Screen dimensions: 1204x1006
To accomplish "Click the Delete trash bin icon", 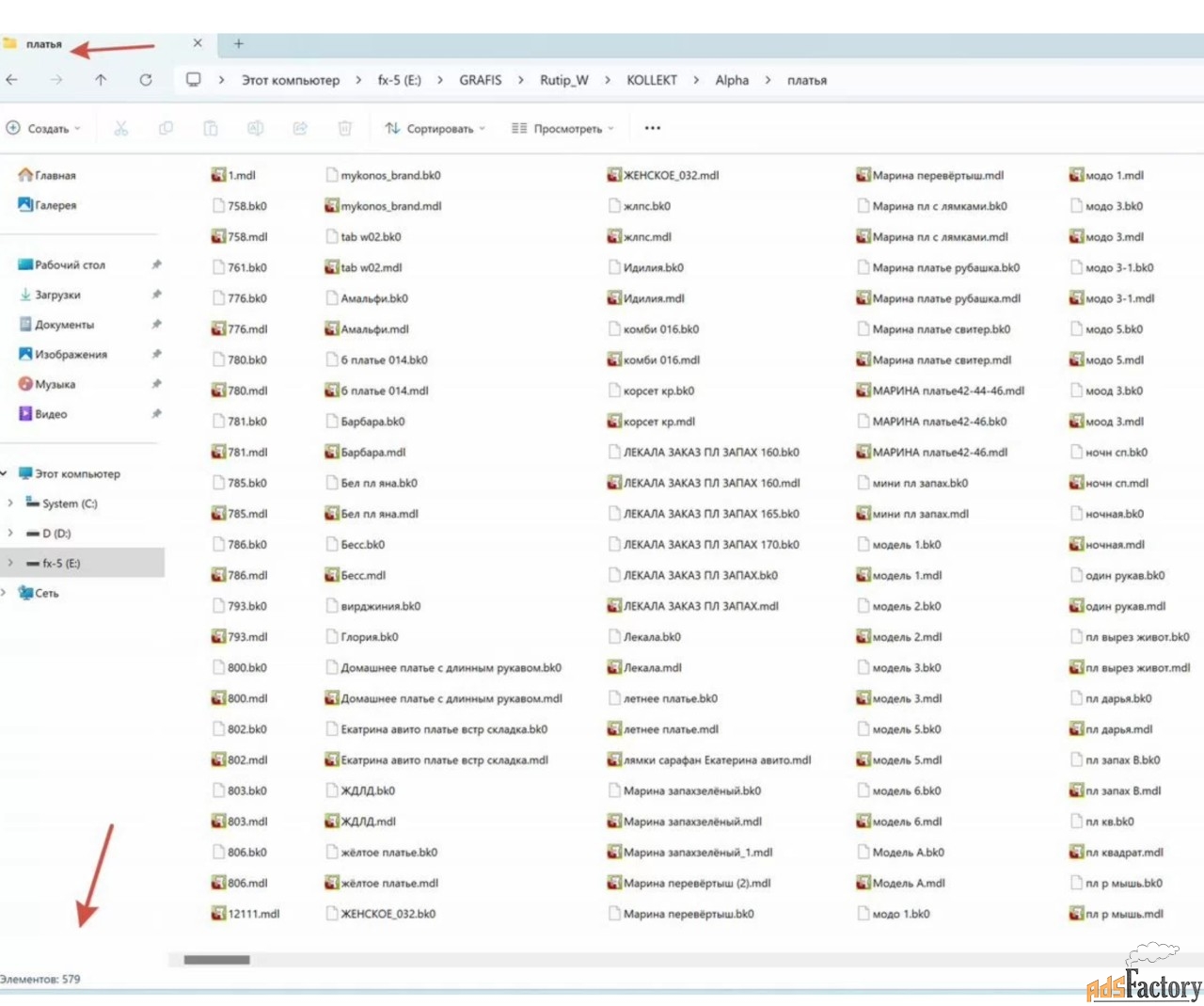I will pos(345,128).
